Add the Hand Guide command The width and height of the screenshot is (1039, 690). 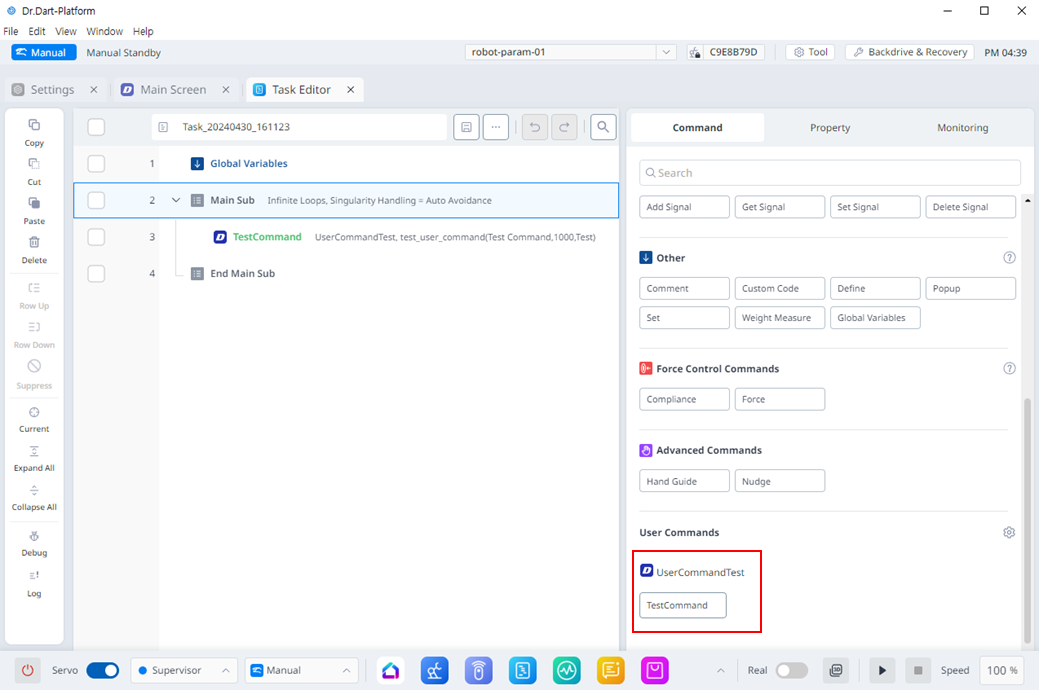[x=684, y=481]
